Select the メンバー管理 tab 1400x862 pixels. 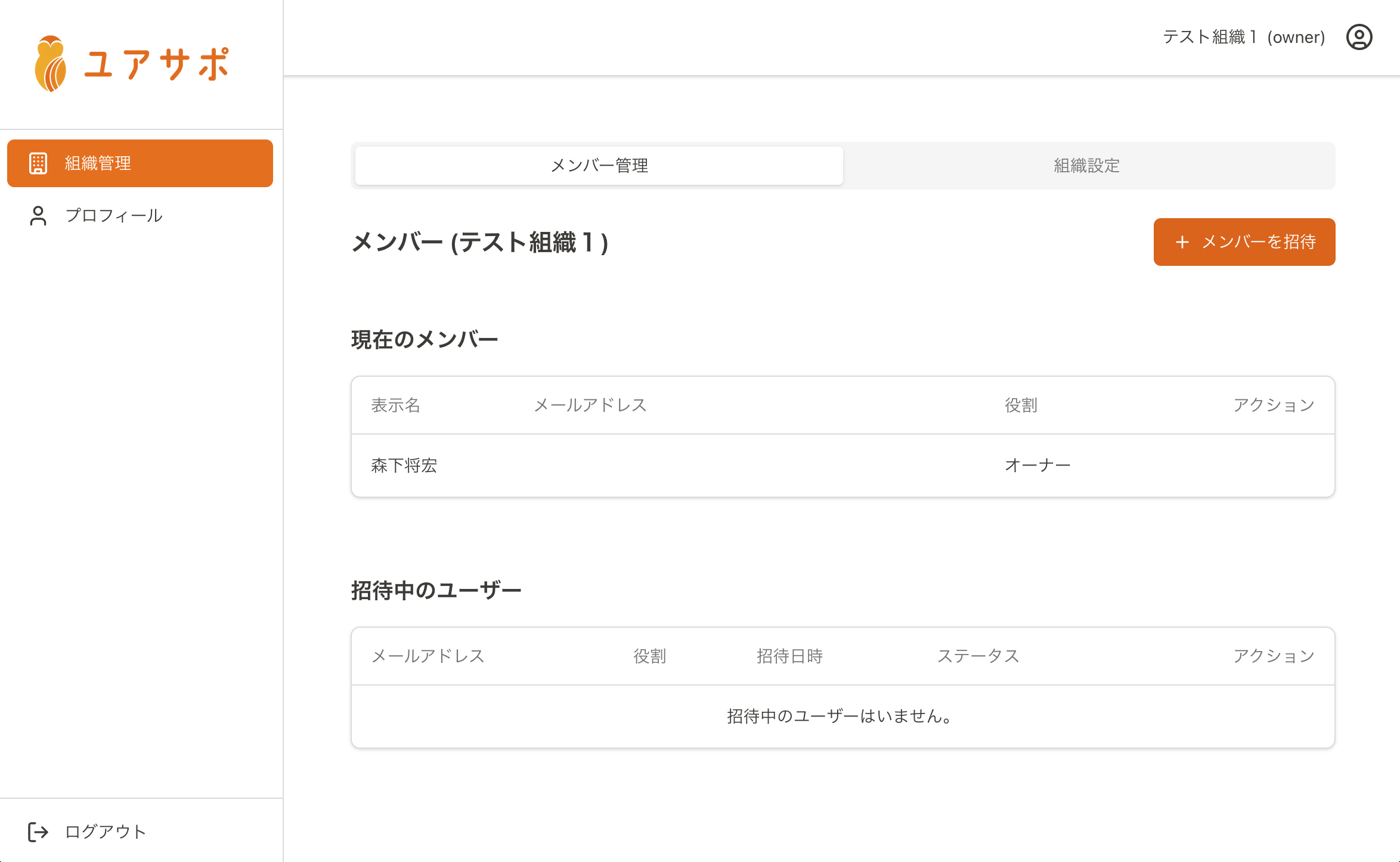(599, 166)
